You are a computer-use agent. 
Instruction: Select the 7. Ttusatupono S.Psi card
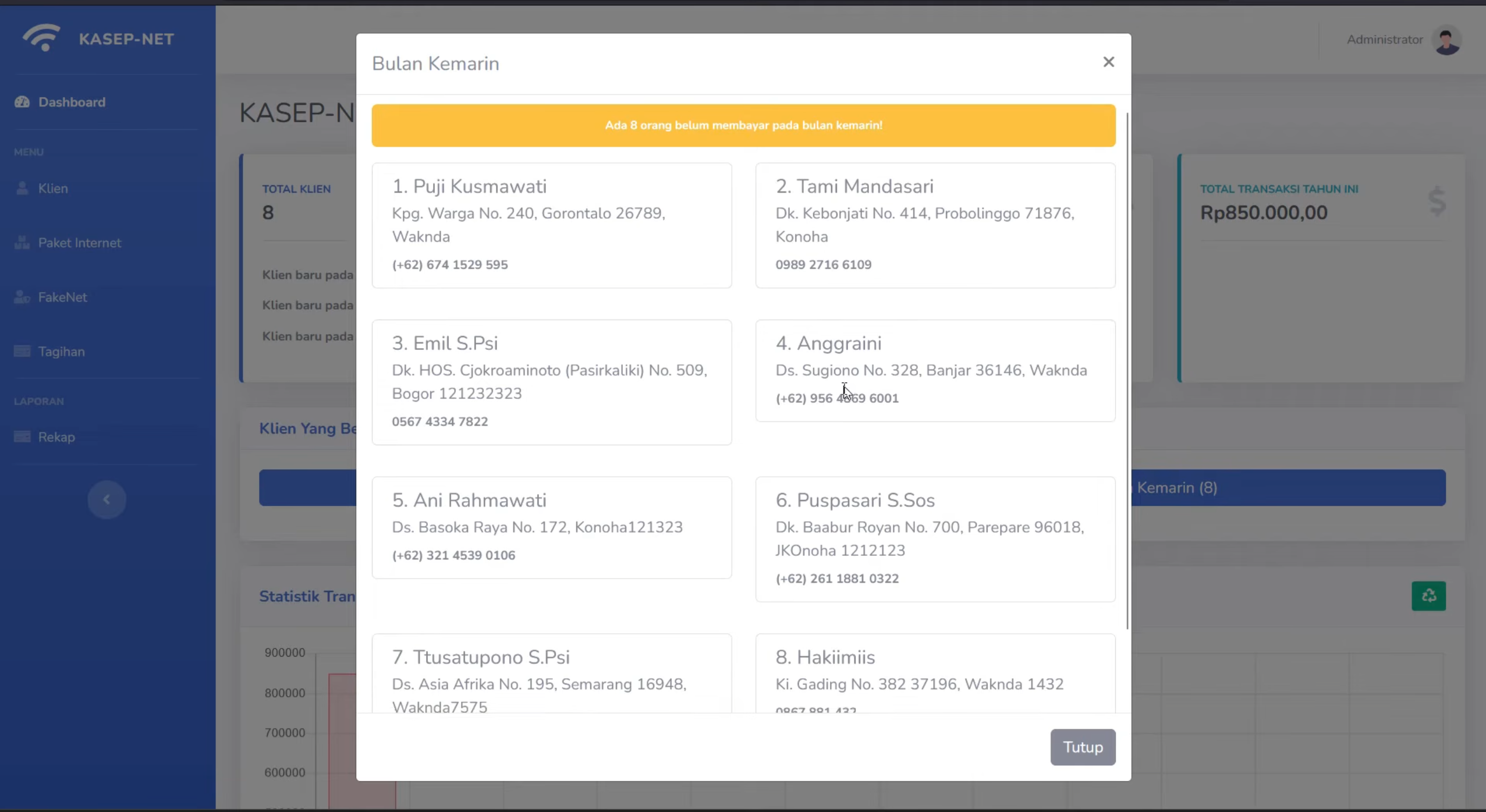pyautogui.click(x=552, y=673)
